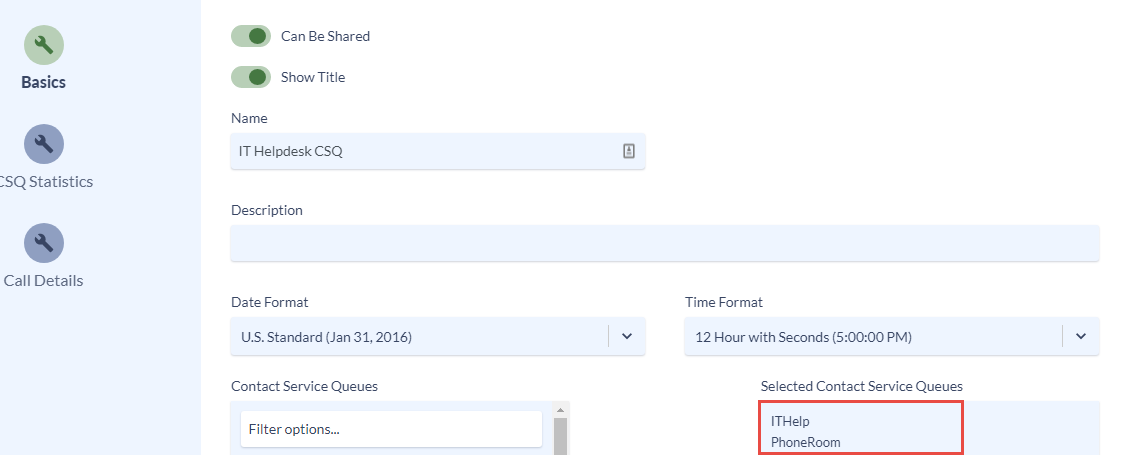Expand the Time Format dropdown arrow

point(1081,336)
